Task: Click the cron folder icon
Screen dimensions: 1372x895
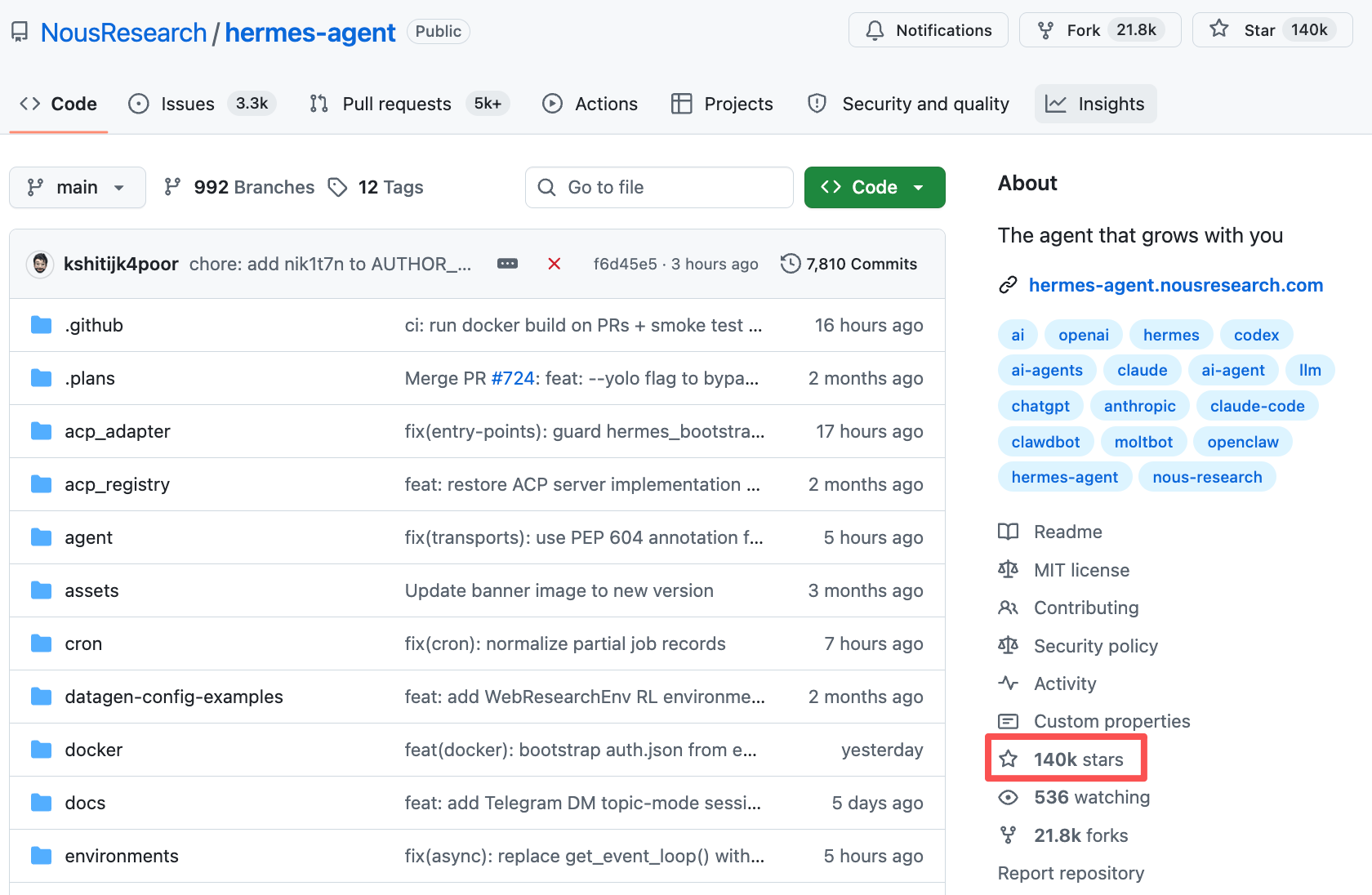Action: [41, 643]
